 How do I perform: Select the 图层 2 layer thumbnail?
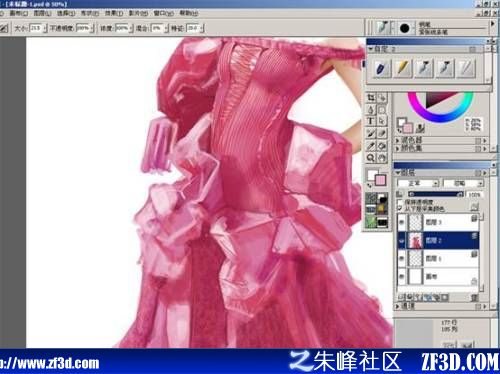point(415,240)
